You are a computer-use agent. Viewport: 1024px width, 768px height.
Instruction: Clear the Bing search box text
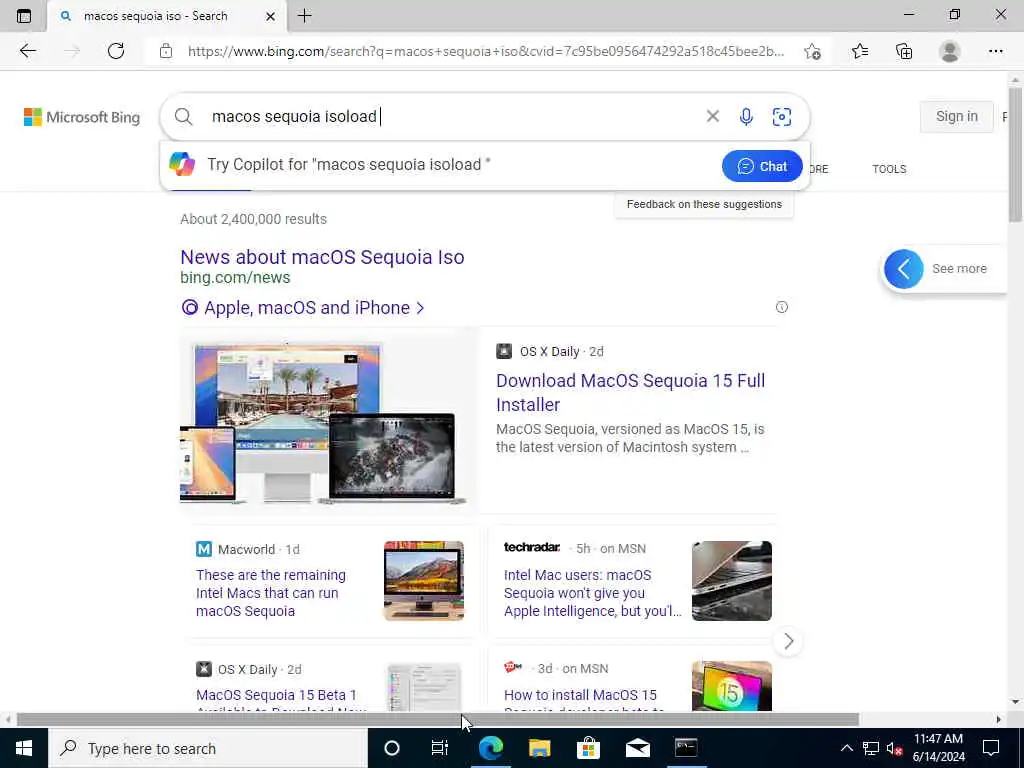[x=712, y=116]
